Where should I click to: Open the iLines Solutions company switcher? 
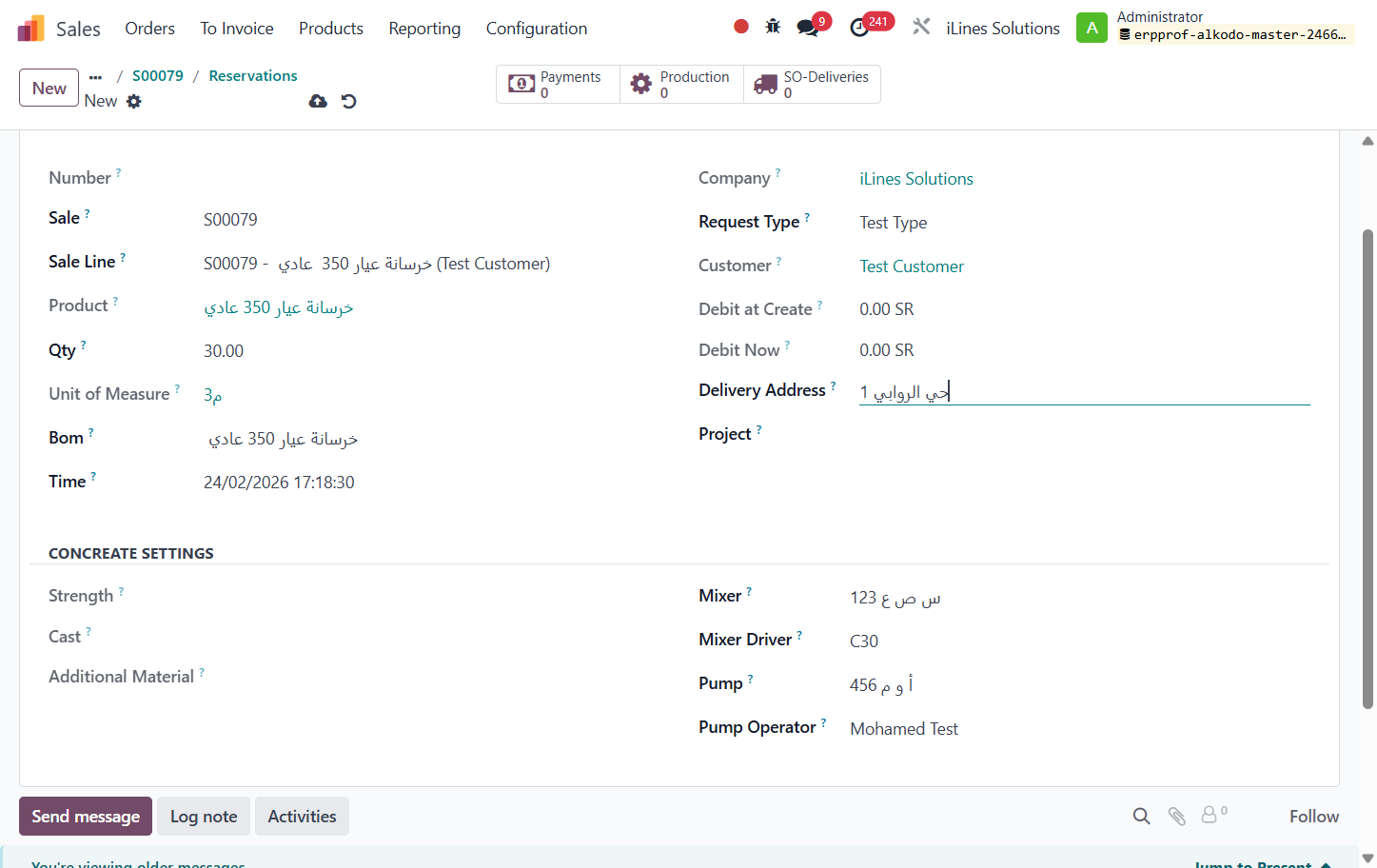coord(1003,29)
